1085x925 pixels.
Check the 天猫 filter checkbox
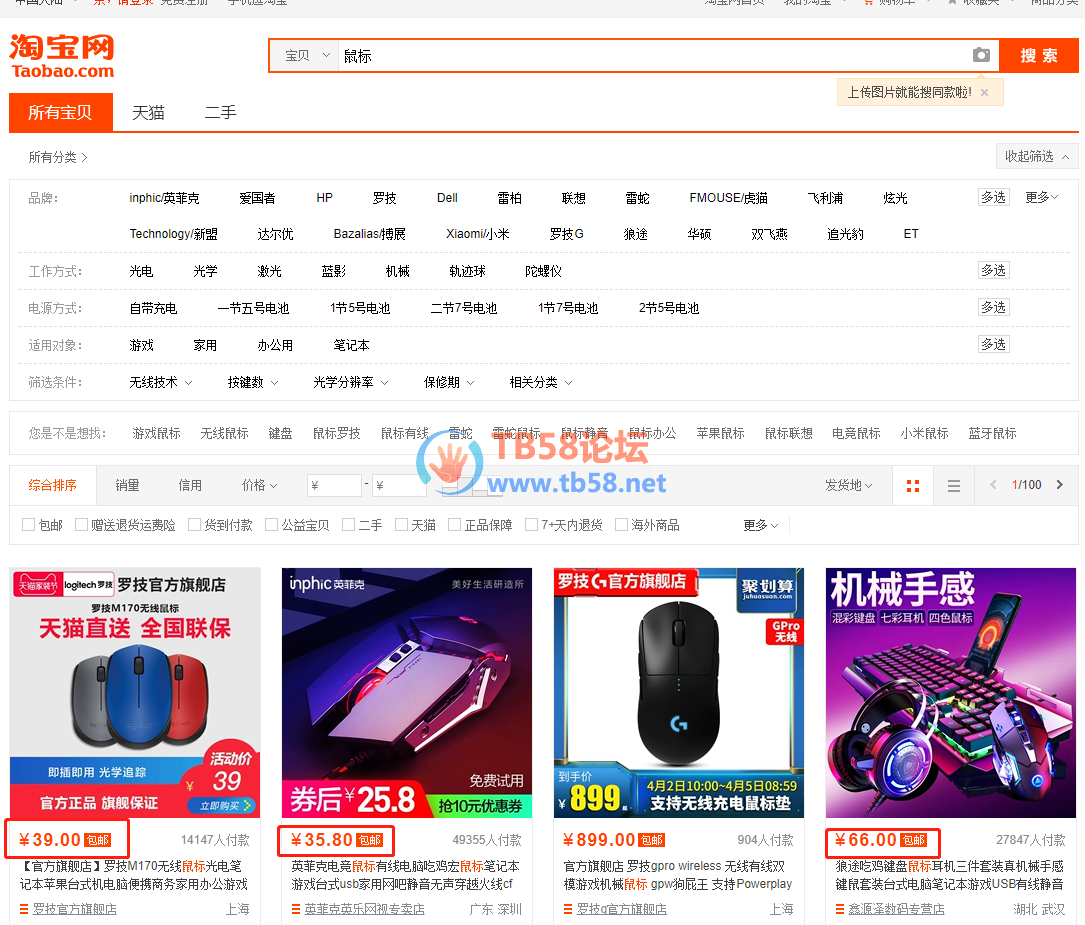(x=401, y=525)
